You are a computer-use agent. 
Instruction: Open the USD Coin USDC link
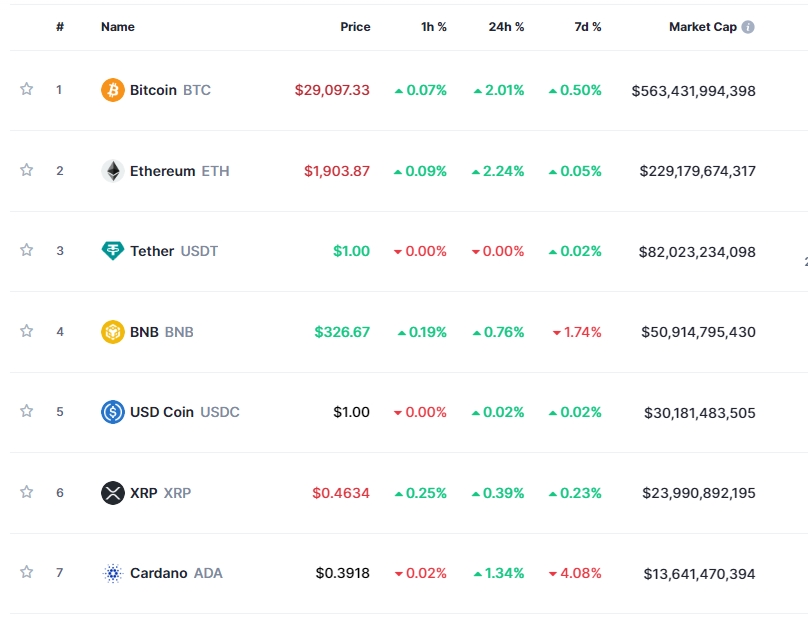pyautogui.click(x=185, y=412)
